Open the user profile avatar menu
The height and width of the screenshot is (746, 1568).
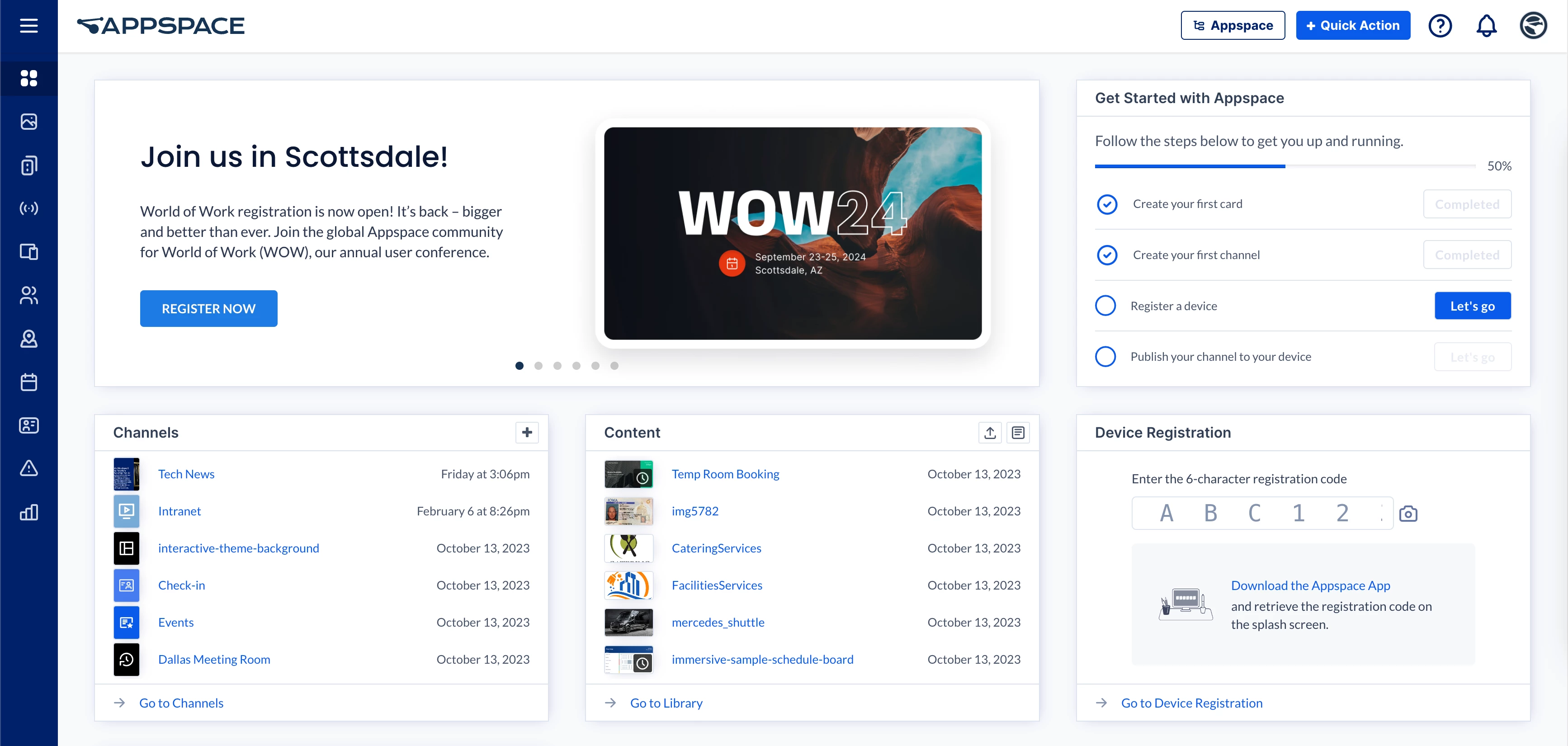click(1533, 26)
